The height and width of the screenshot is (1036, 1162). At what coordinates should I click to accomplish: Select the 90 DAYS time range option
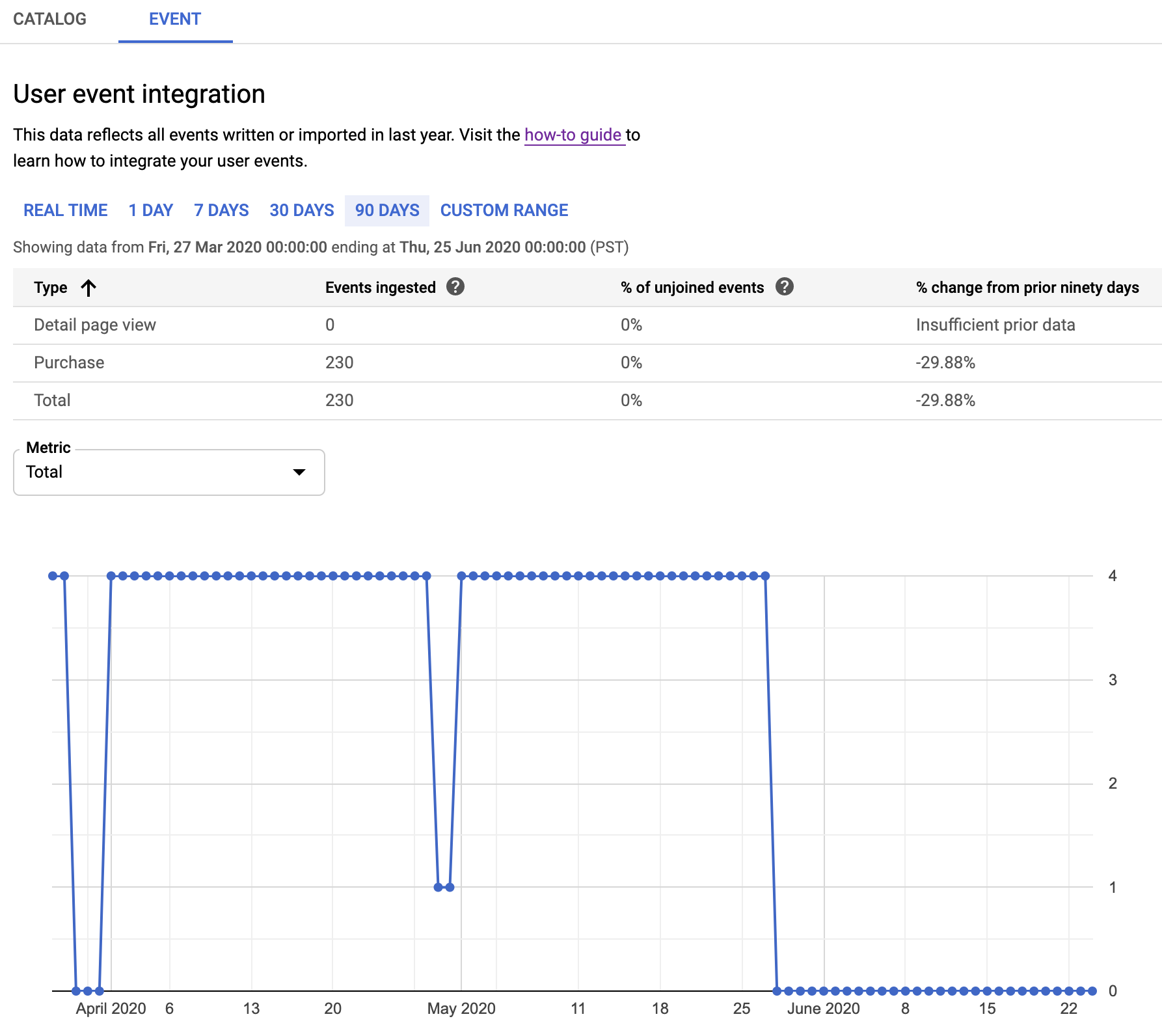click(386, 210)
